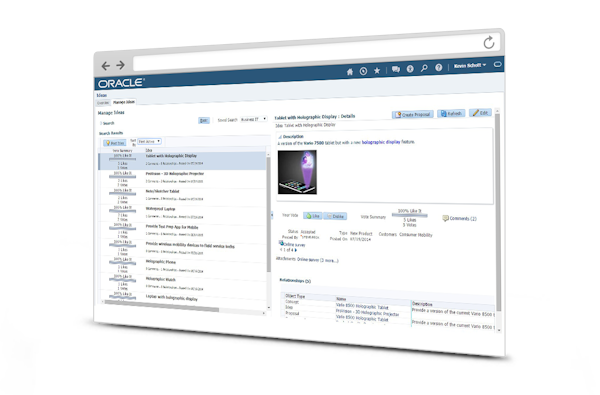Click the details pane scroll up arrow

[497, 111]
